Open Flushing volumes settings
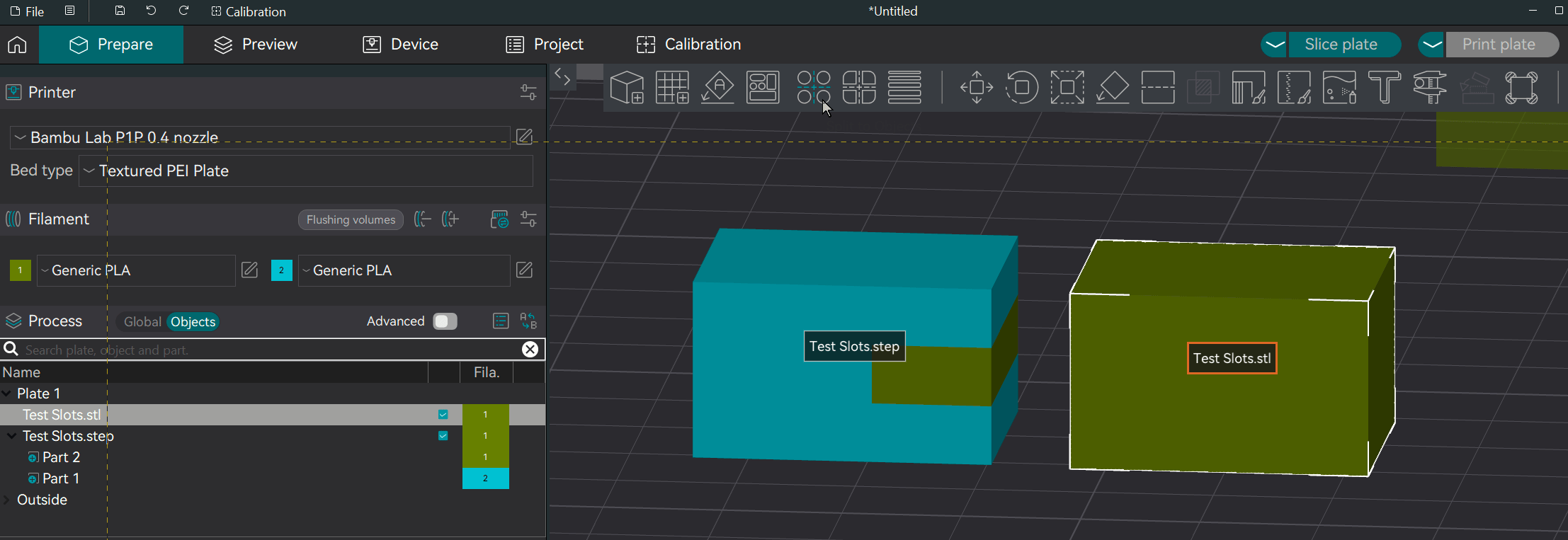The image size is (1568, 540). (x=351, y=220)
